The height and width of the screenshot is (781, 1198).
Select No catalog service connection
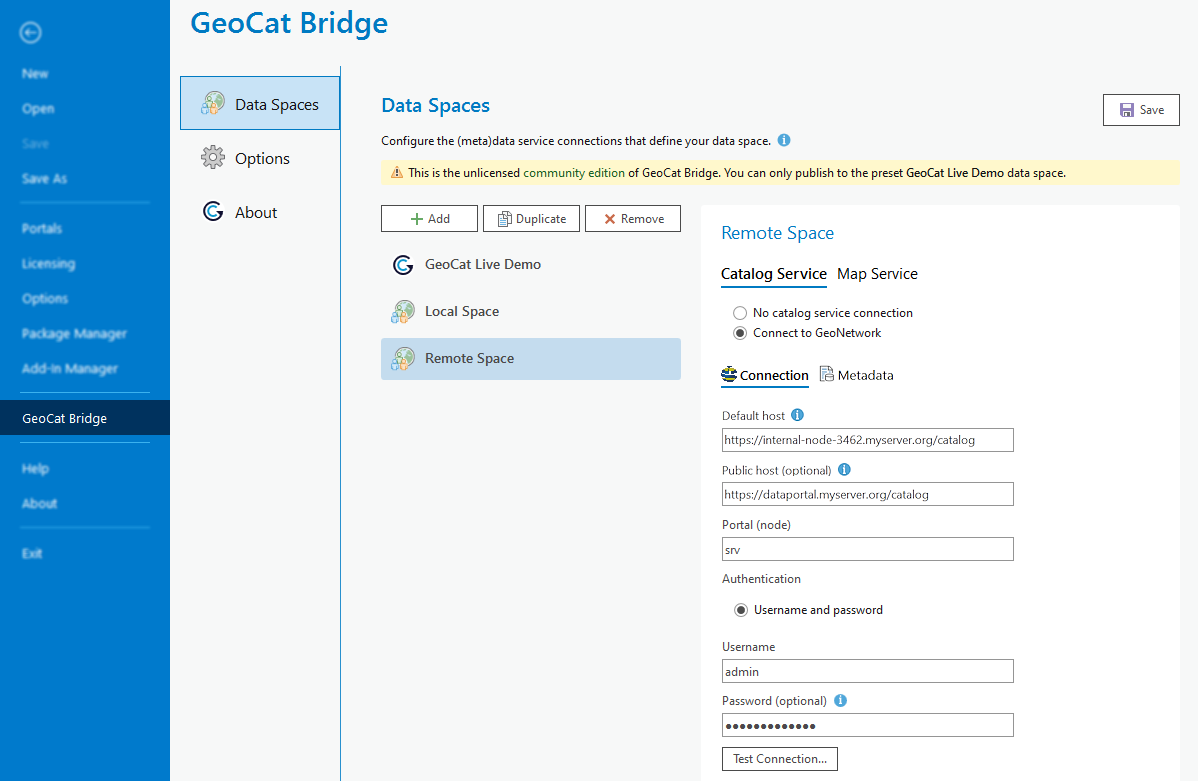tap(740, 313)
